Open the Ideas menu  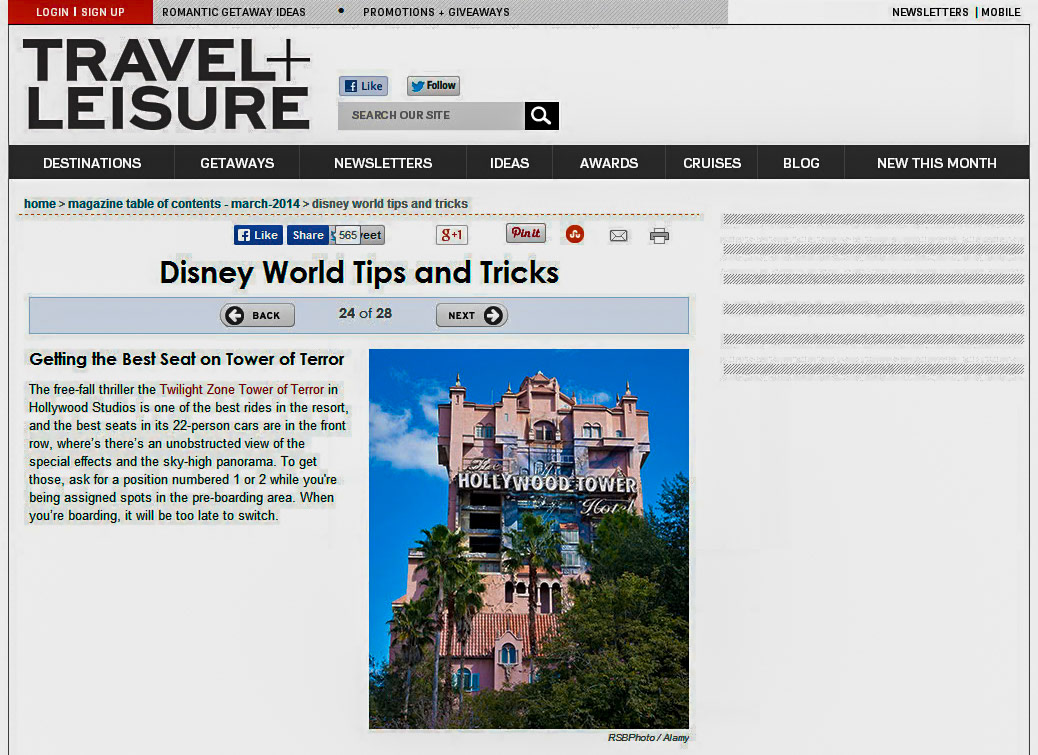click(509, 163)
